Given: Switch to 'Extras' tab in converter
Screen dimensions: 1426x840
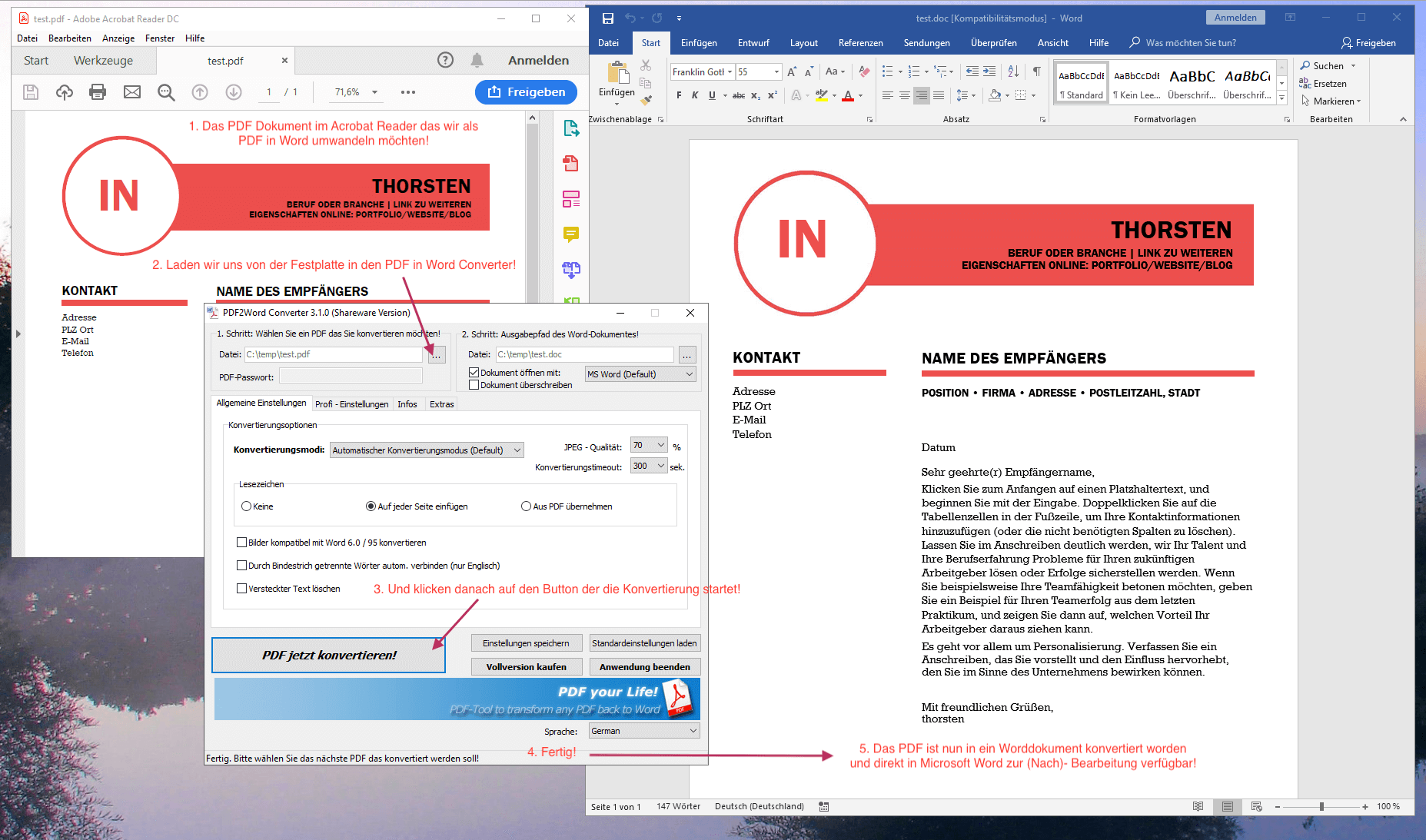Looking at the screenshot, I should [441, 404].
